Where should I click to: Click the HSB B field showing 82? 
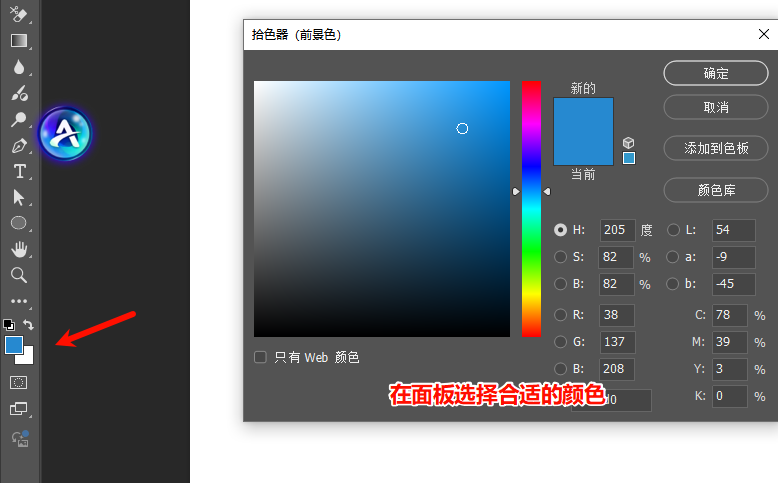coord(616,283)
